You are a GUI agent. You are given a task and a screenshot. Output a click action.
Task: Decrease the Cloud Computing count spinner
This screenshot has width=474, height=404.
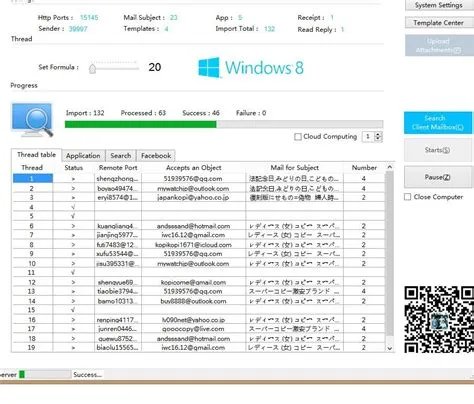(x=378, y=139)
